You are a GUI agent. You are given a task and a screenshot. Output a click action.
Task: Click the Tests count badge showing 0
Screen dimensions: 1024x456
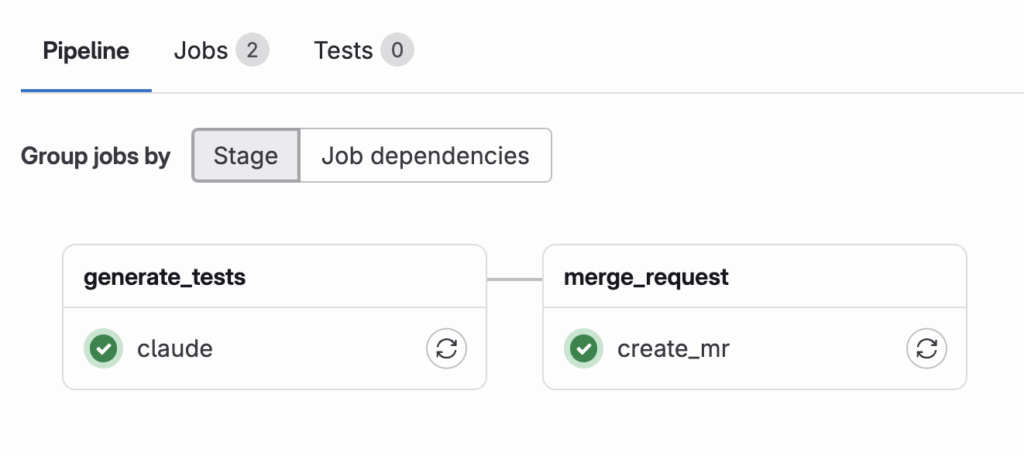pyautogui.click(x=397, y=50)
